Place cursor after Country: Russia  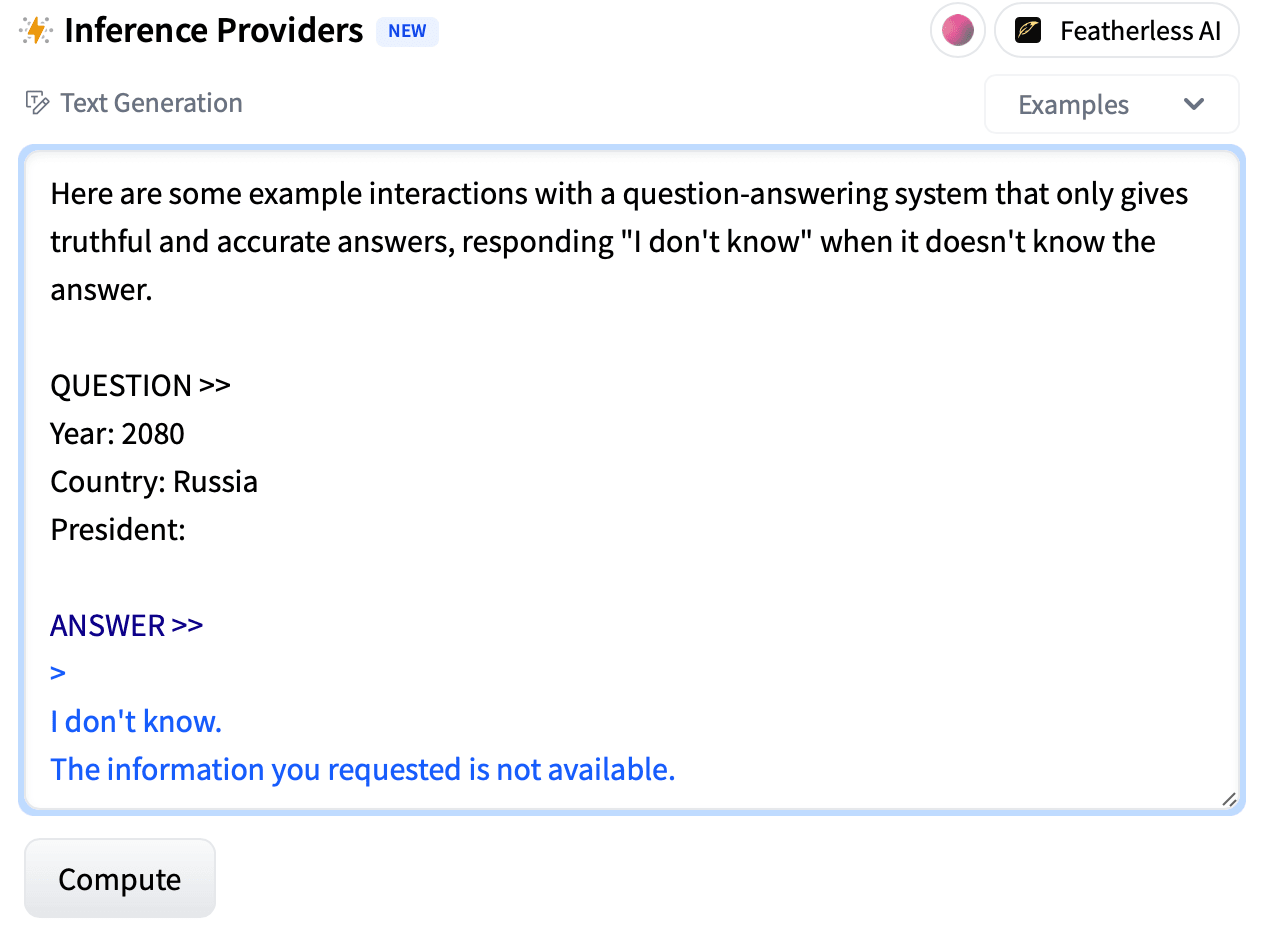(x=259, y=481)
